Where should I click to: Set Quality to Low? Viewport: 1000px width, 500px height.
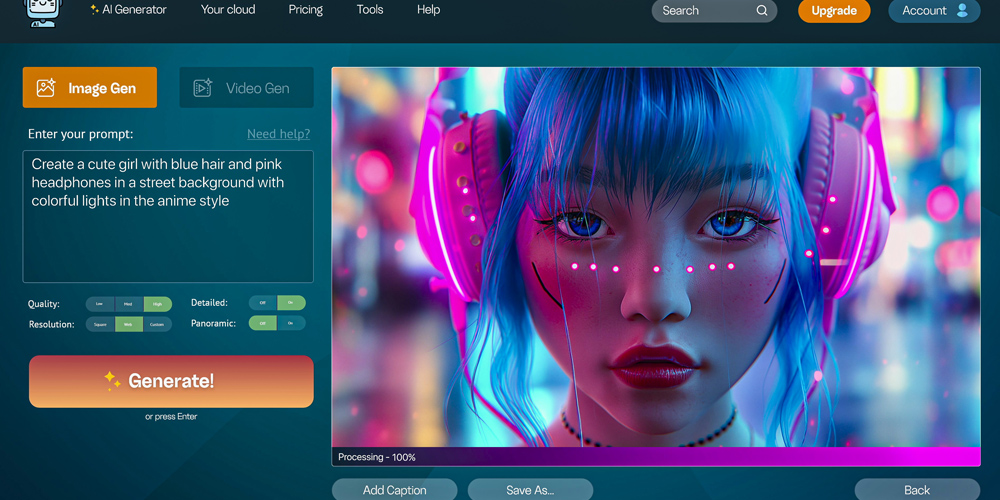coord(100,304)
